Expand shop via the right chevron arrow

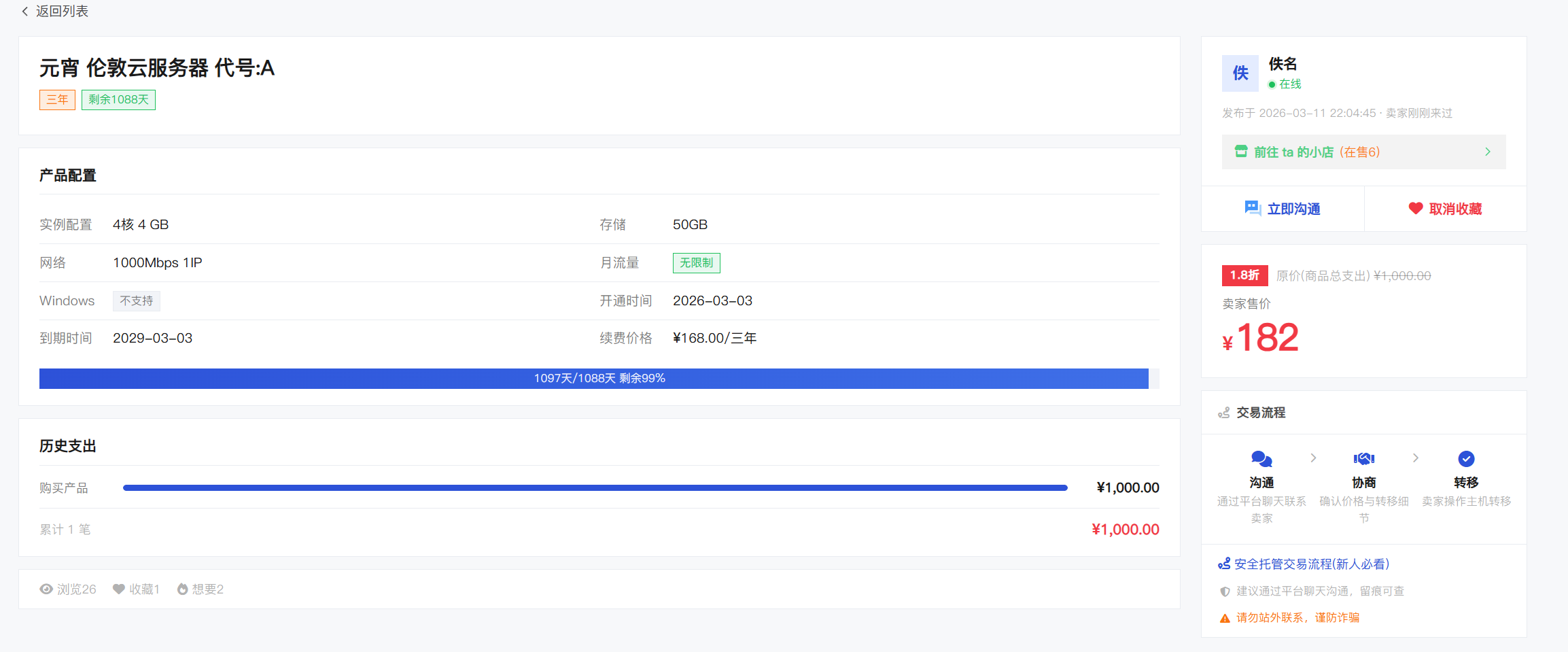1488,152
